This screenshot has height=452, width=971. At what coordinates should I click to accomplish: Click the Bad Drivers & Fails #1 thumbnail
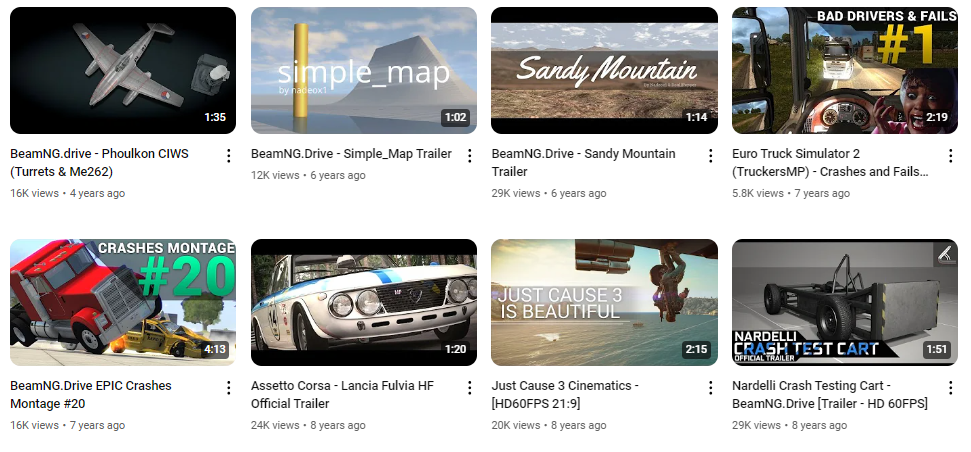click(845, 71)
